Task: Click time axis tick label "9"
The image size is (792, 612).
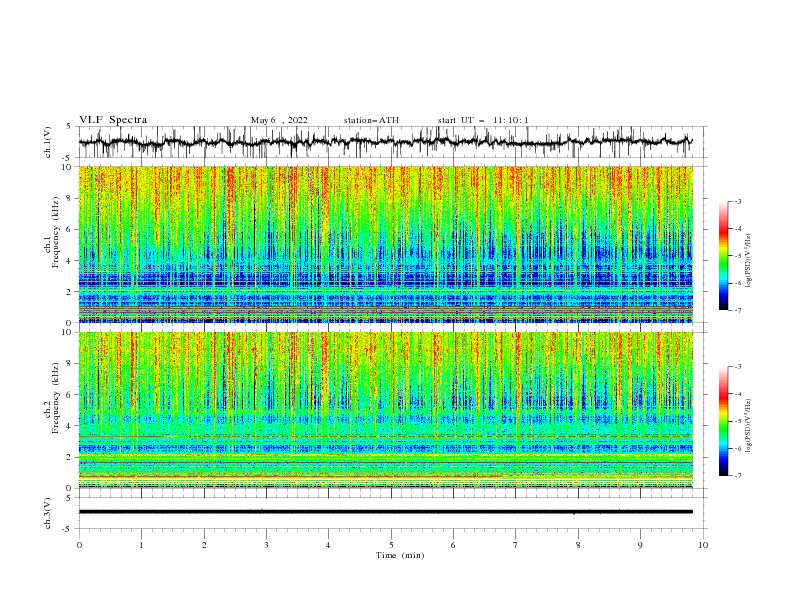Action: [640, 545]
